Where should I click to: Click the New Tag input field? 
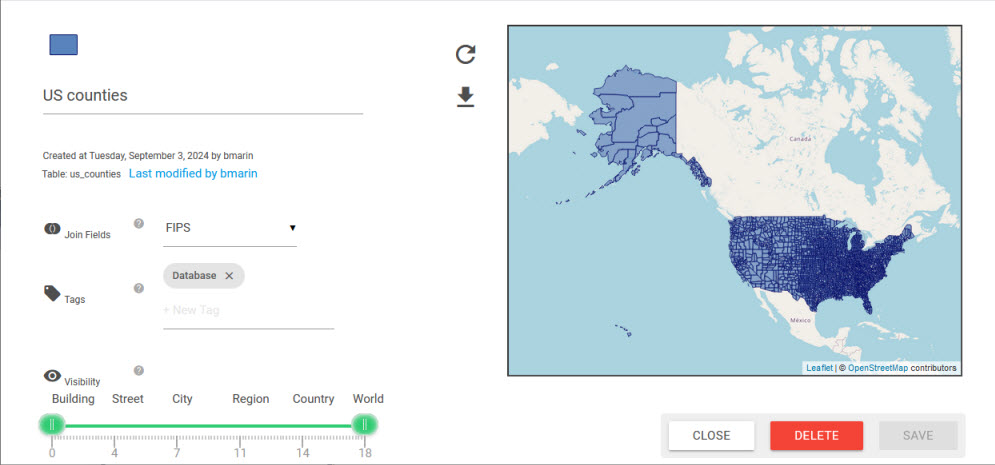[248, 311]
